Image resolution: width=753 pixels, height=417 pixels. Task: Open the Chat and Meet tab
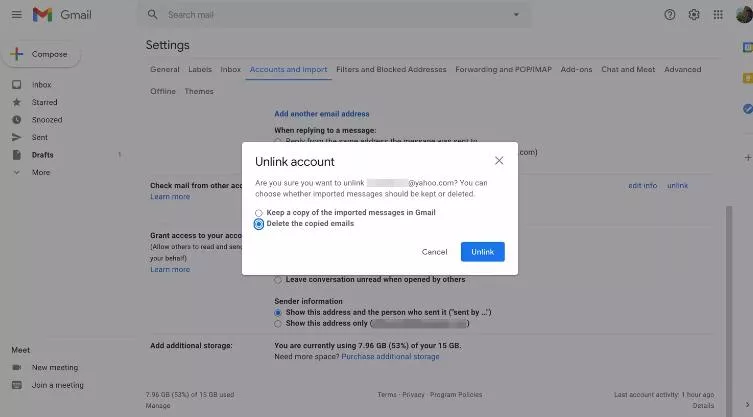click(x=628, y=70)
